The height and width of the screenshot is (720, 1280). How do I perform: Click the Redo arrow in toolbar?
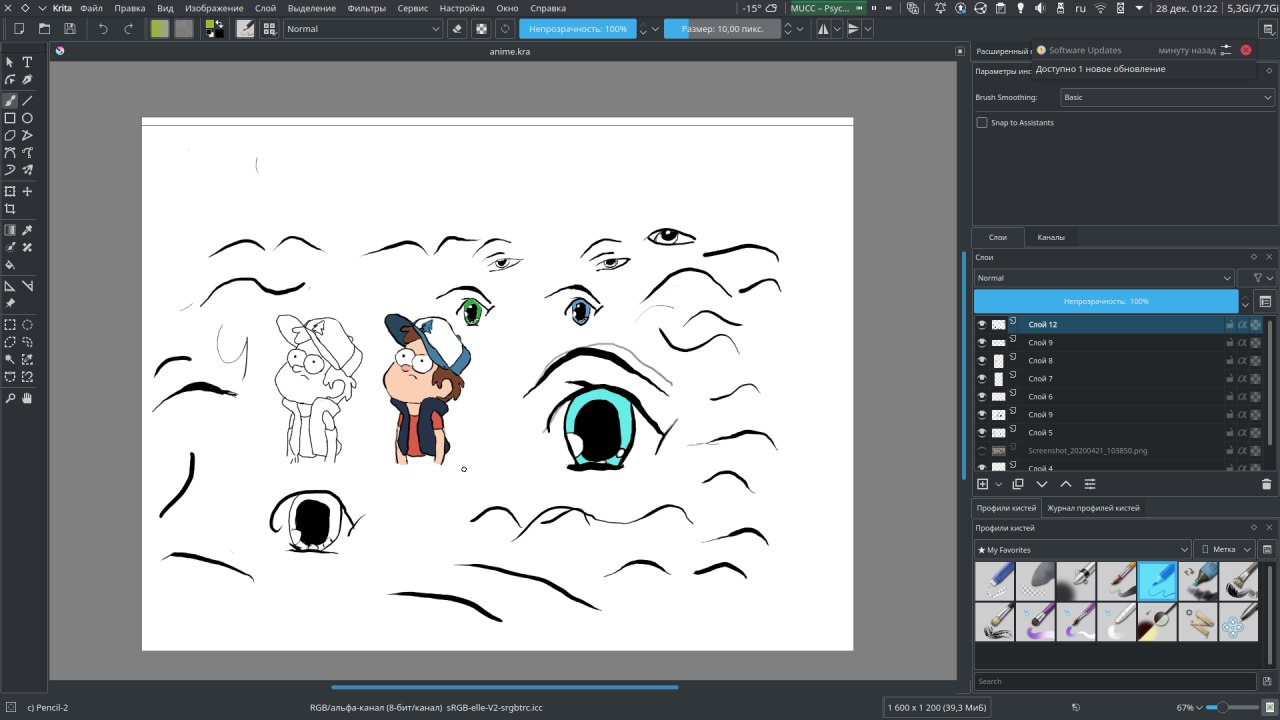click(128, 29)
